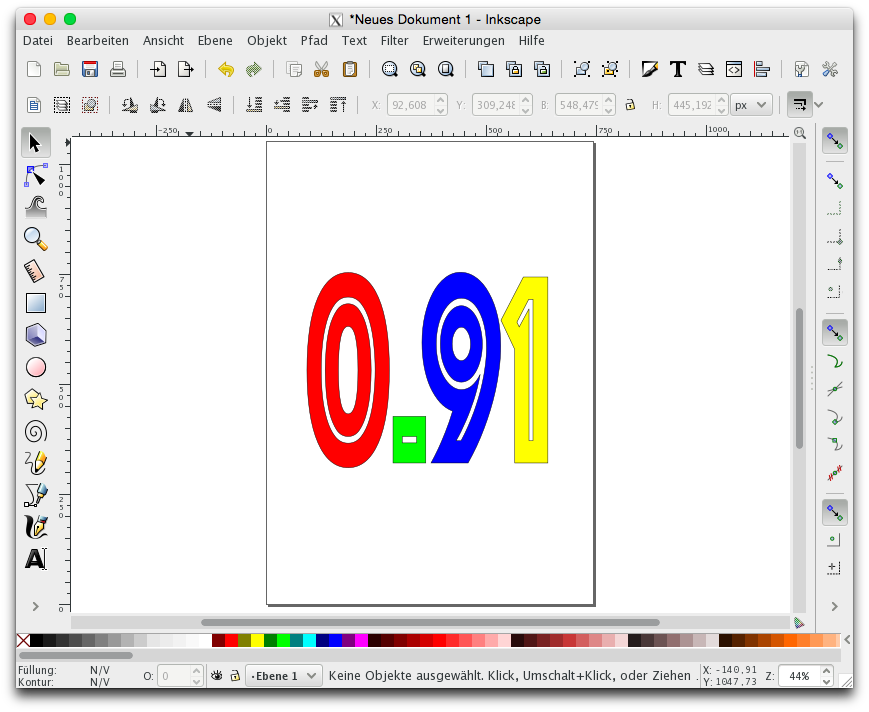
Task: Open the Erweiterungen menu
Action: pyautogui.click(x=463, y=41)
